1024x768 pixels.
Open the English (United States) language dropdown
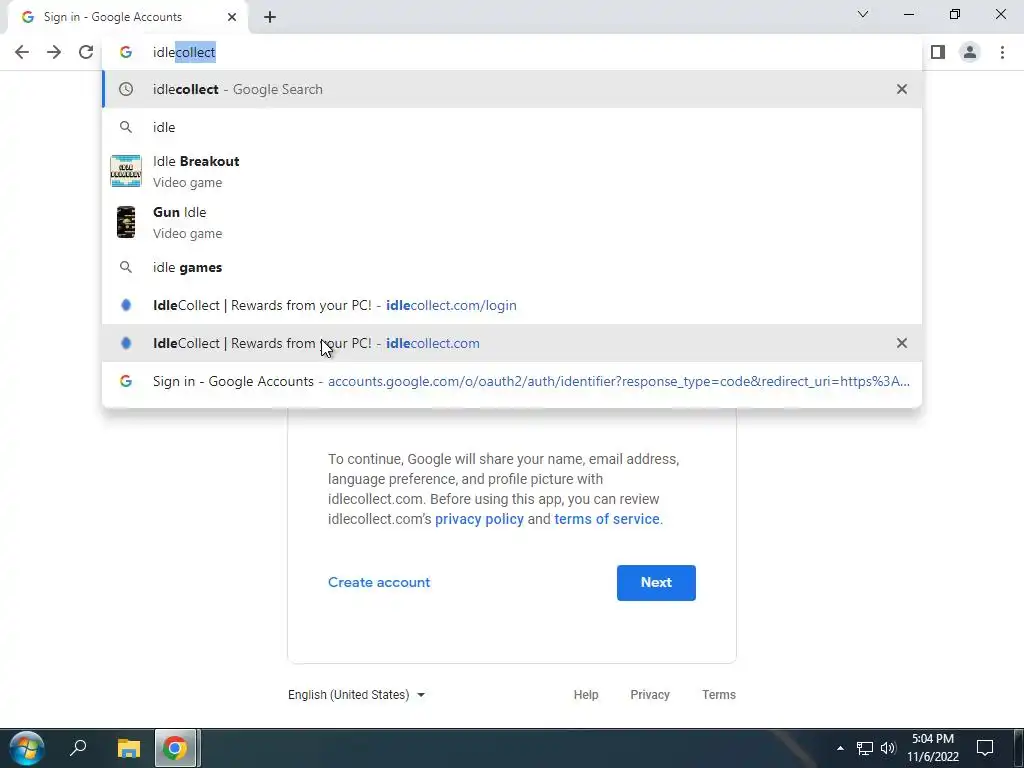[x=357, y=695]
